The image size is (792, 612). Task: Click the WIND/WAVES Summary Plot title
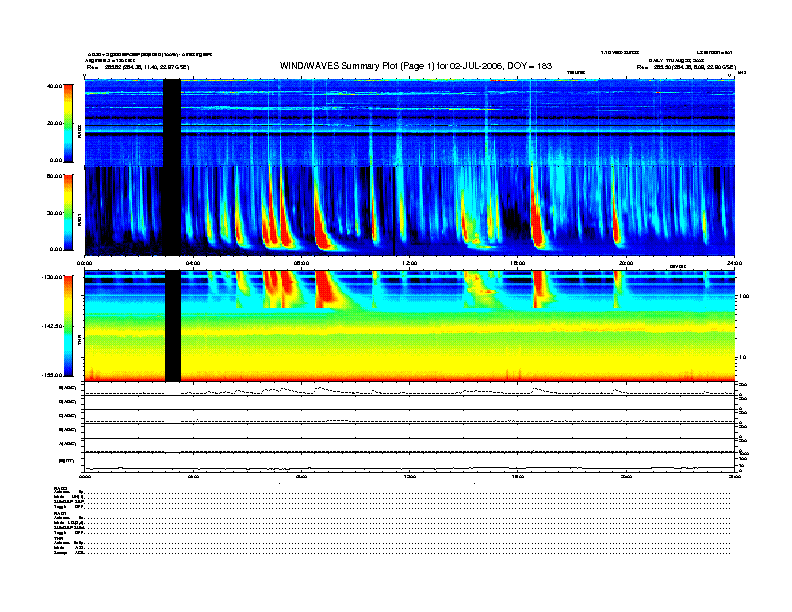click(416, 66)
